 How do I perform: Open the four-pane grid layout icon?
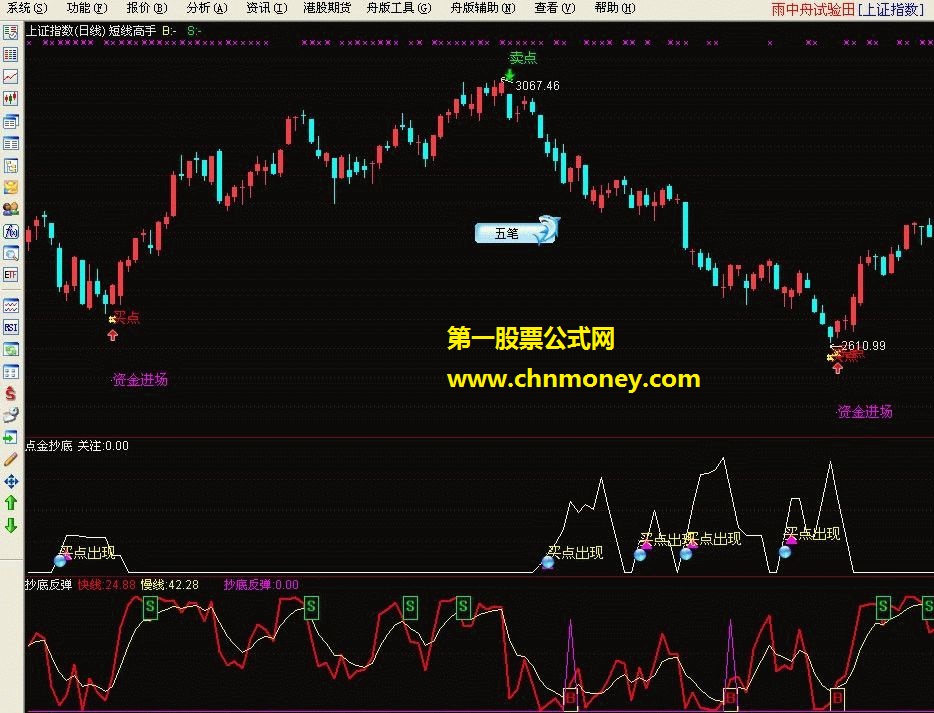(10, 372)
